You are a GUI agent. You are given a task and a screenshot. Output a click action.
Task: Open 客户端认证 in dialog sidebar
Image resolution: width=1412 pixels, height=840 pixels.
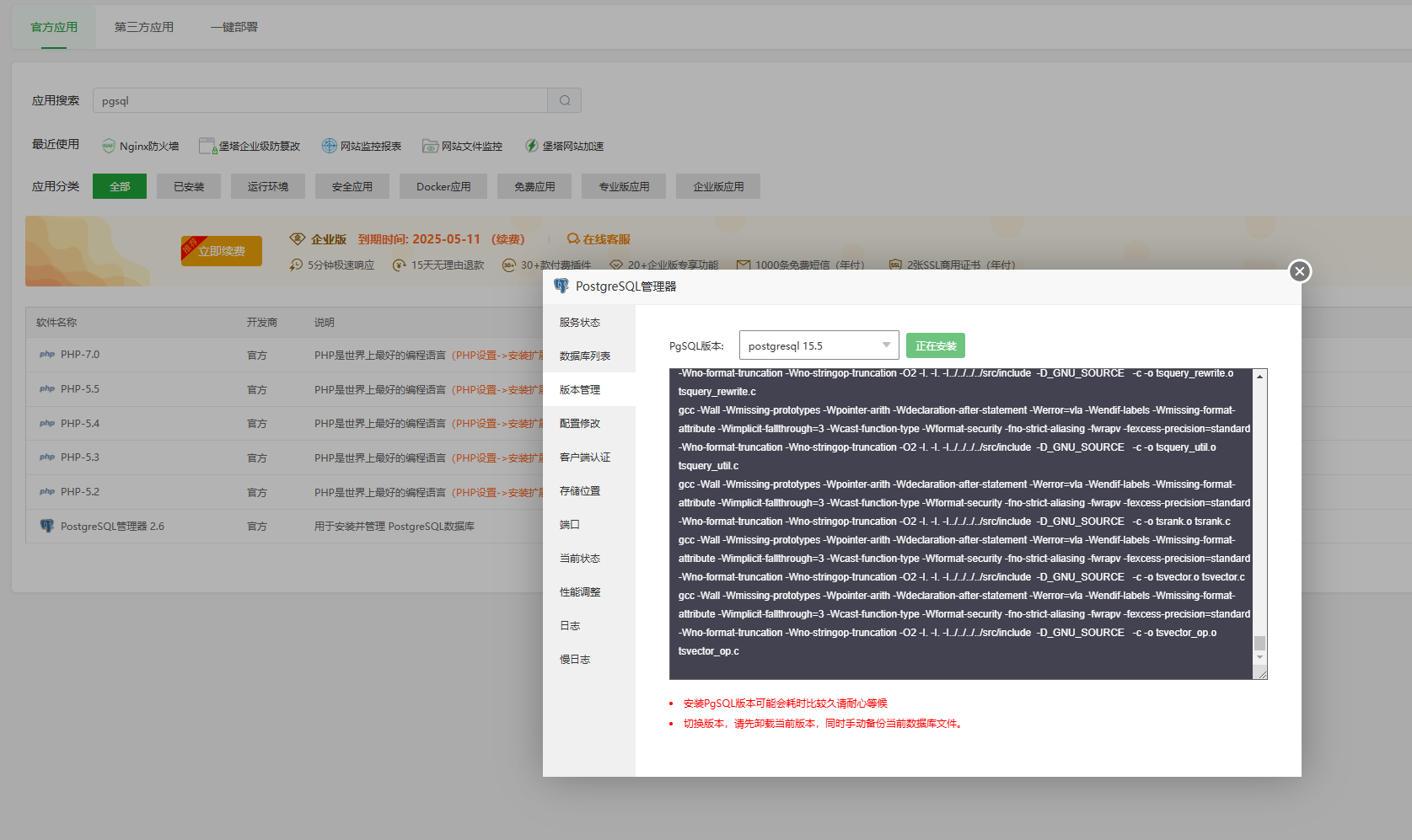tap(589, 457)
